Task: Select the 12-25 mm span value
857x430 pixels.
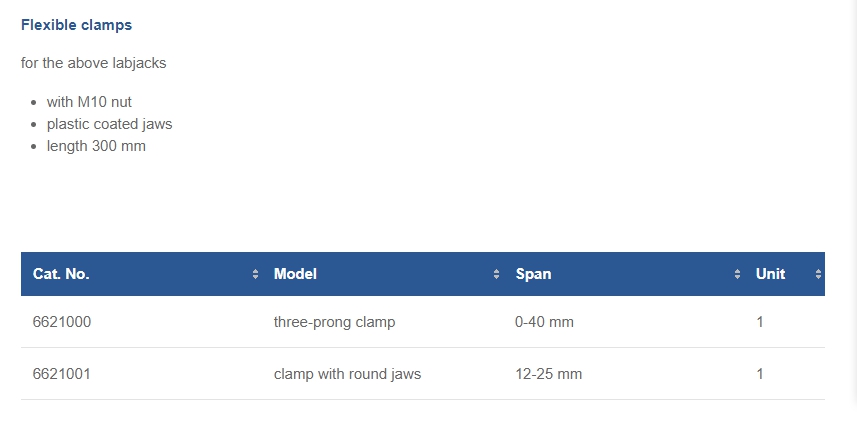Action: (549, 374)
